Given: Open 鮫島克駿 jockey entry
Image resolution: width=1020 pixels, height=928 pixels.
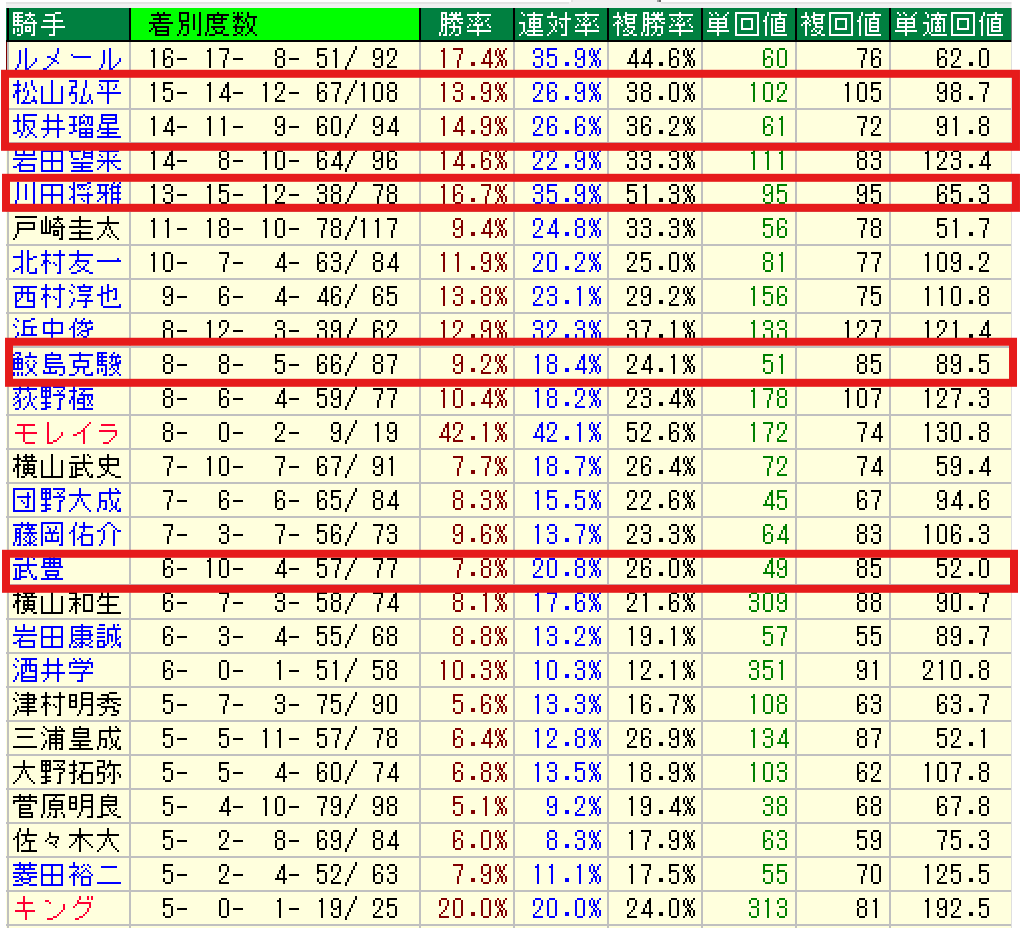Looking at the screenshot, I should (x=67, y=364).
